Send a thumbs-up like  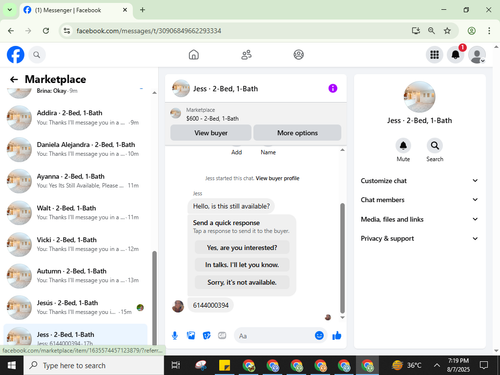point(337,335)
